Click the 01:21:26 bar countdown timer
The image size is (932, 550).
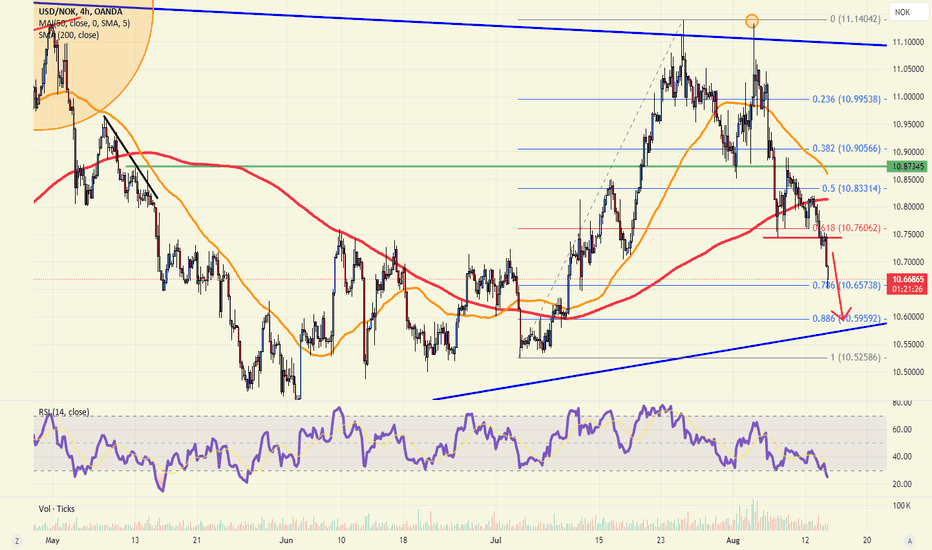point(906,289)
